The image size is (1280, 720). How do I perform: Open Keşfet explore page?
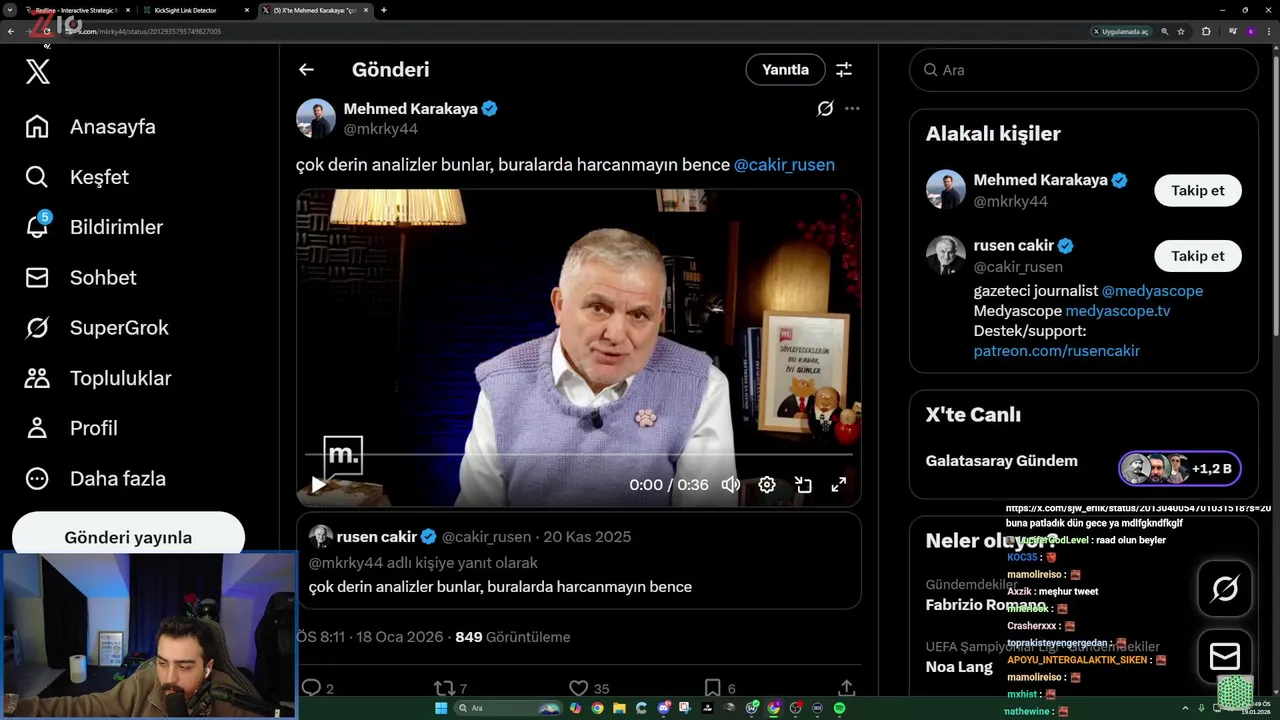click(77, 177)
